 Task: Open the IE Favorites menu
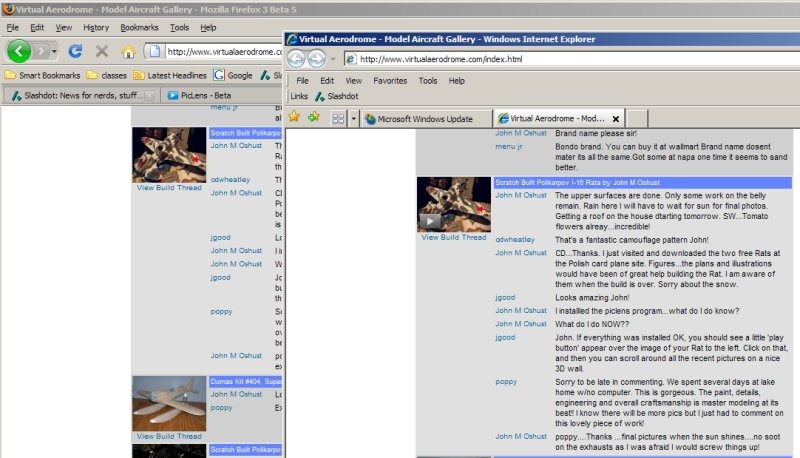(x=390, y=81)
